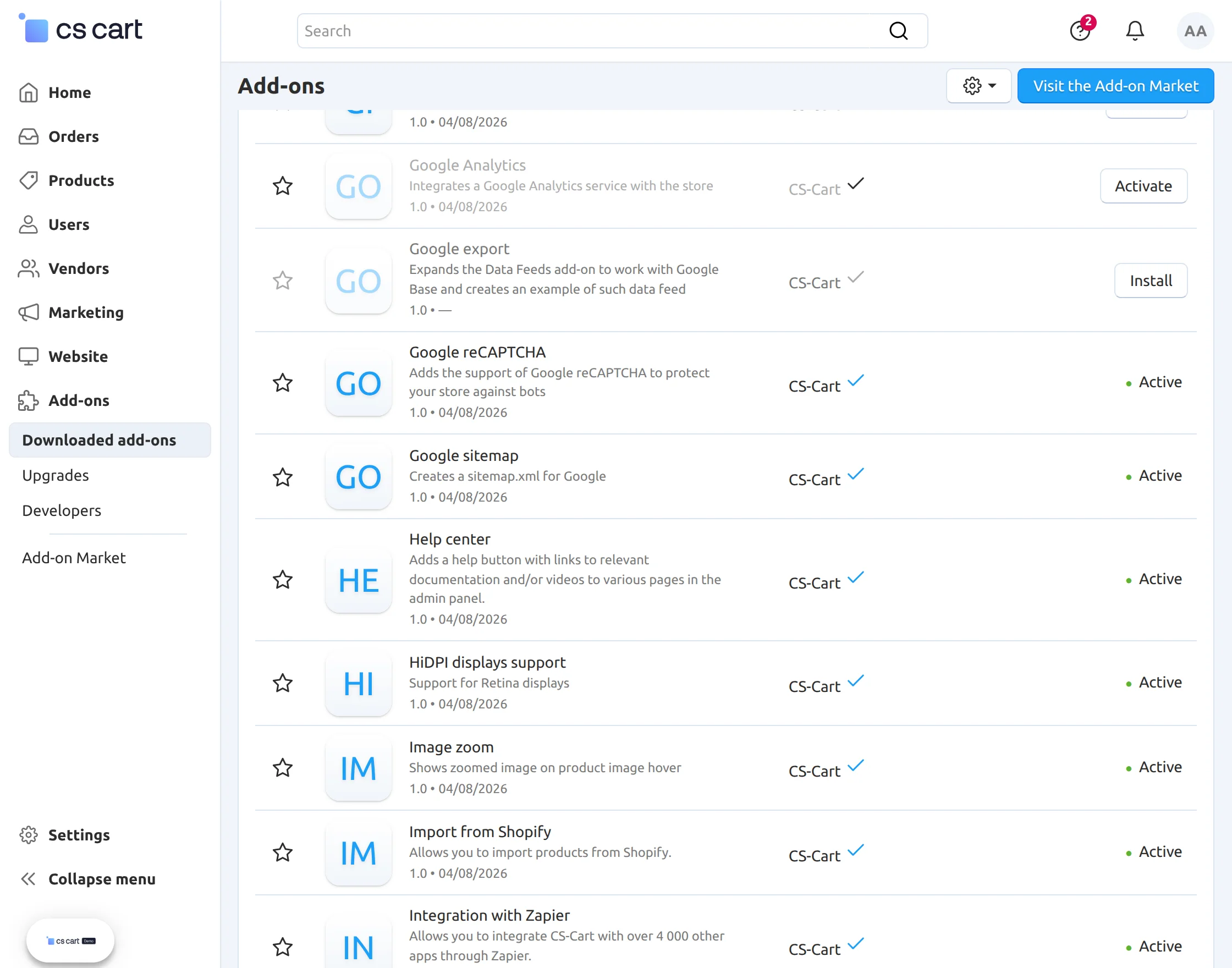Click the Google export GO icon
The height and width of the screenshot is (968, 1232).
pos(358,281)
